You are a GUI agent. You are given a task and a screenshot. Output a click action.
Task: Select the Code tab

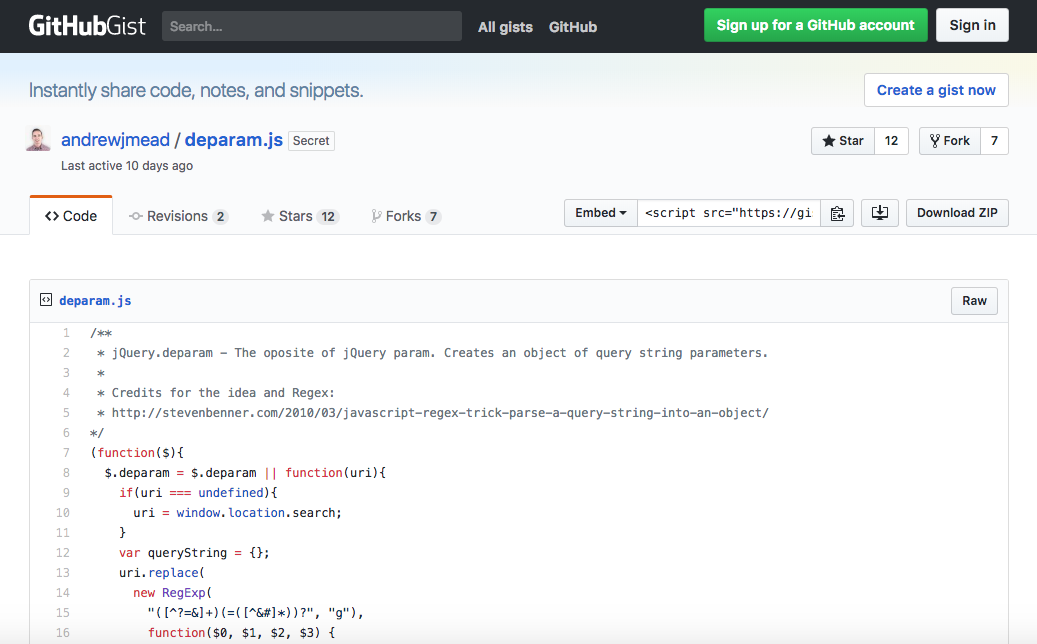pos(71,216)
